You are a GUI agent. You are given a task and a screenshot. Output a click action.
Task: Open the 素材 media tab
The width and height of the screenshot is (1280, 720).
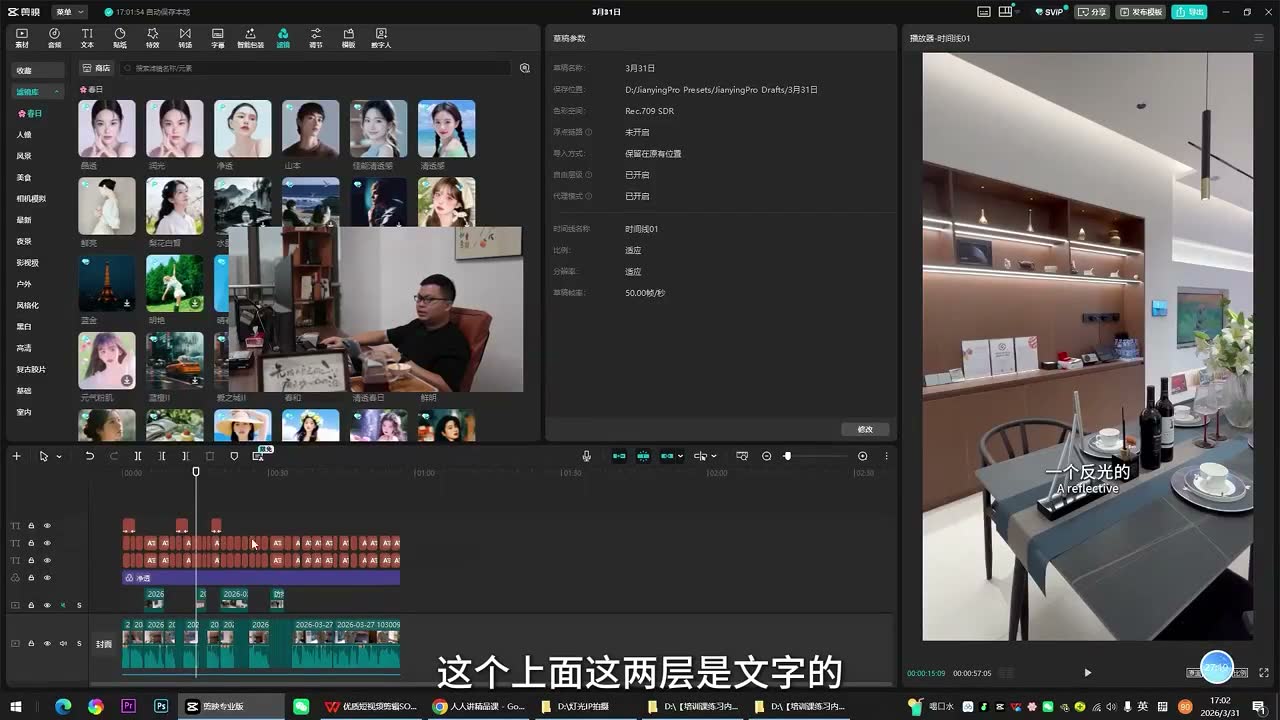(22, 38)
